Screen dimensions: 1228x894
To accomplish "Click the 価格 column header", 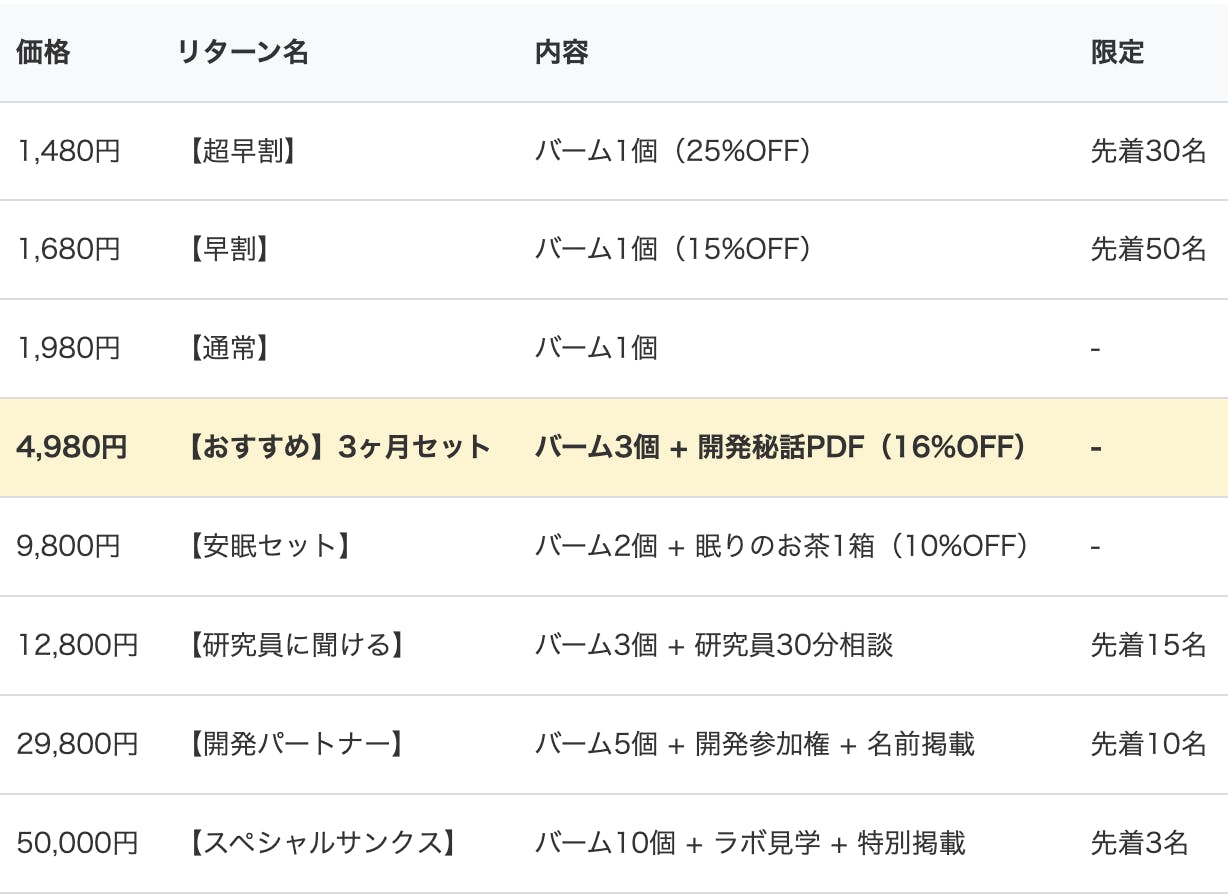I will point(44,53).
